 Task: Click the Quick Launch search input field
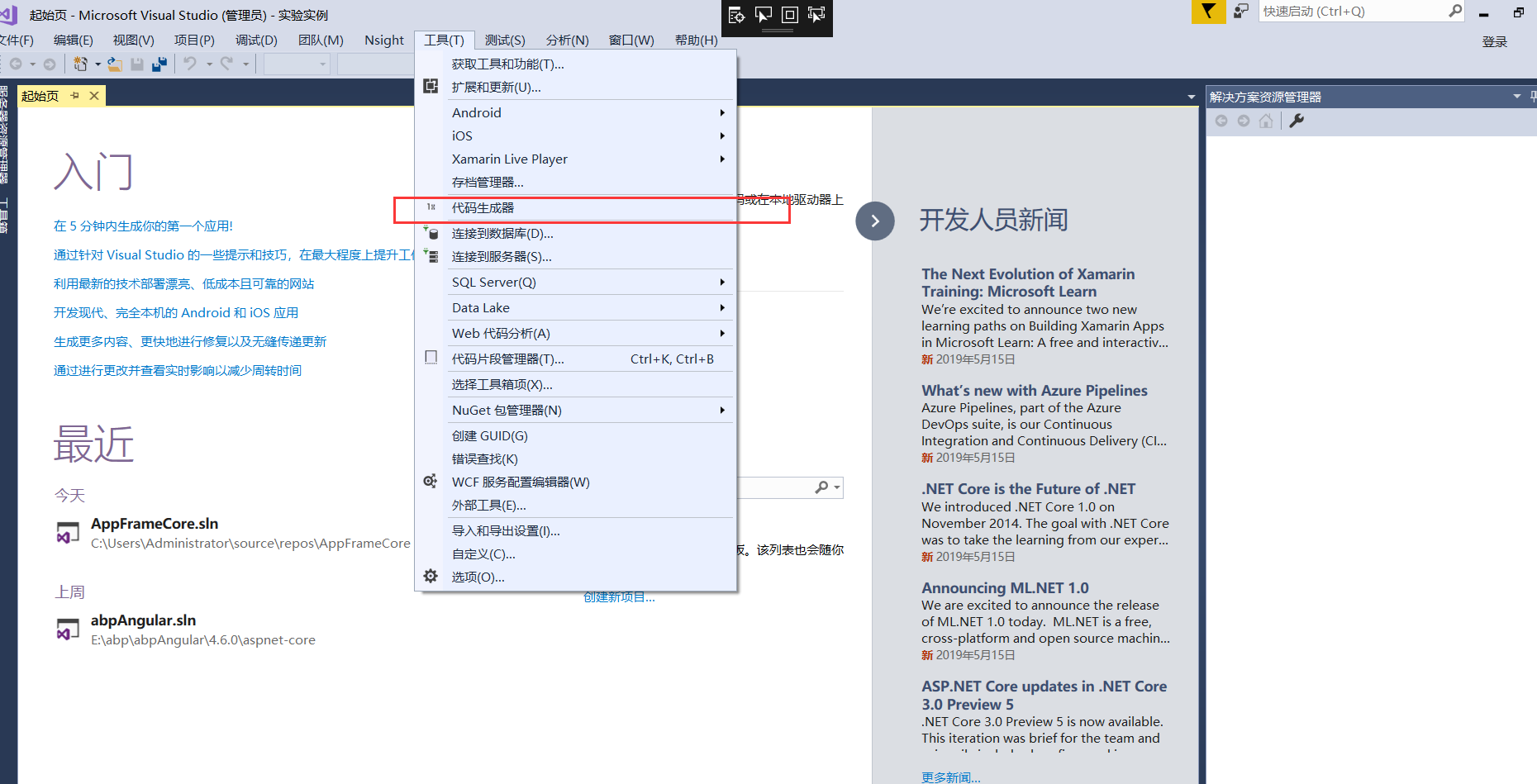click(x=1353, y=11)
